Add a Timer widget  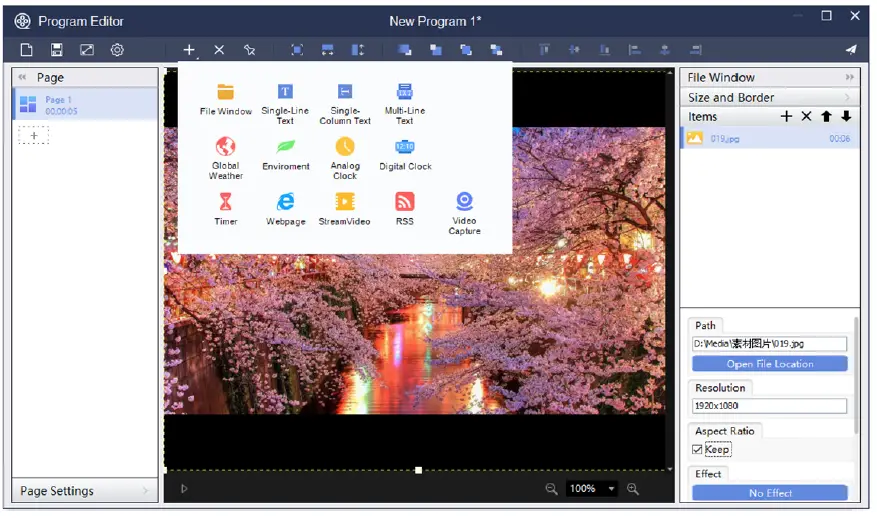(226, 201)
